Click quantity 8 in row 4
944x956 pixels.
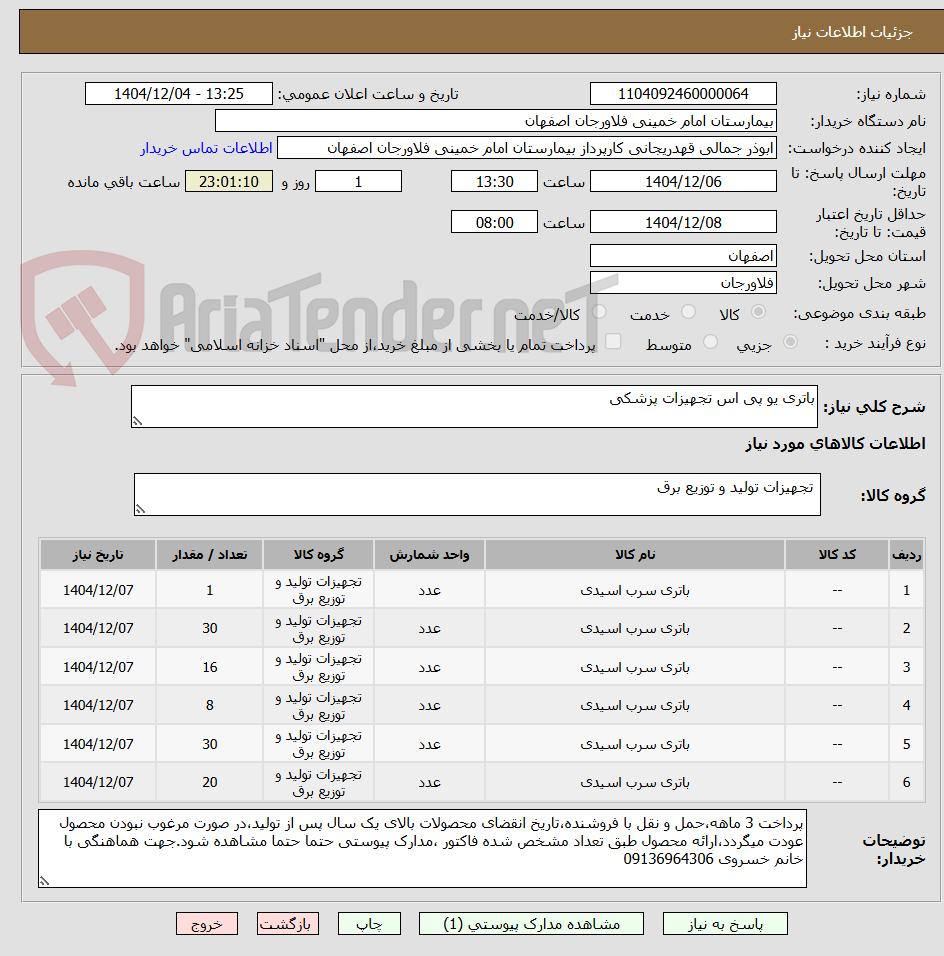(209, 705)
